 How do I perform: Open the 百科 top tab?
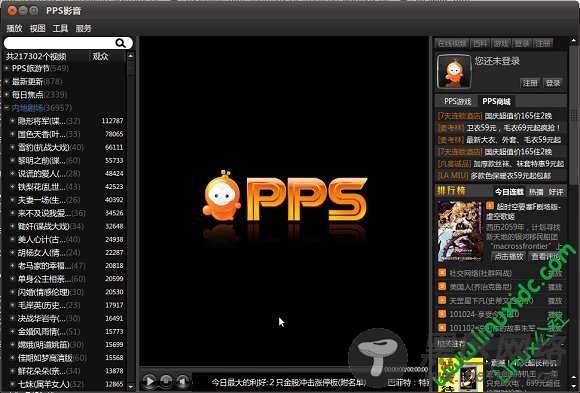pos(480,44)
